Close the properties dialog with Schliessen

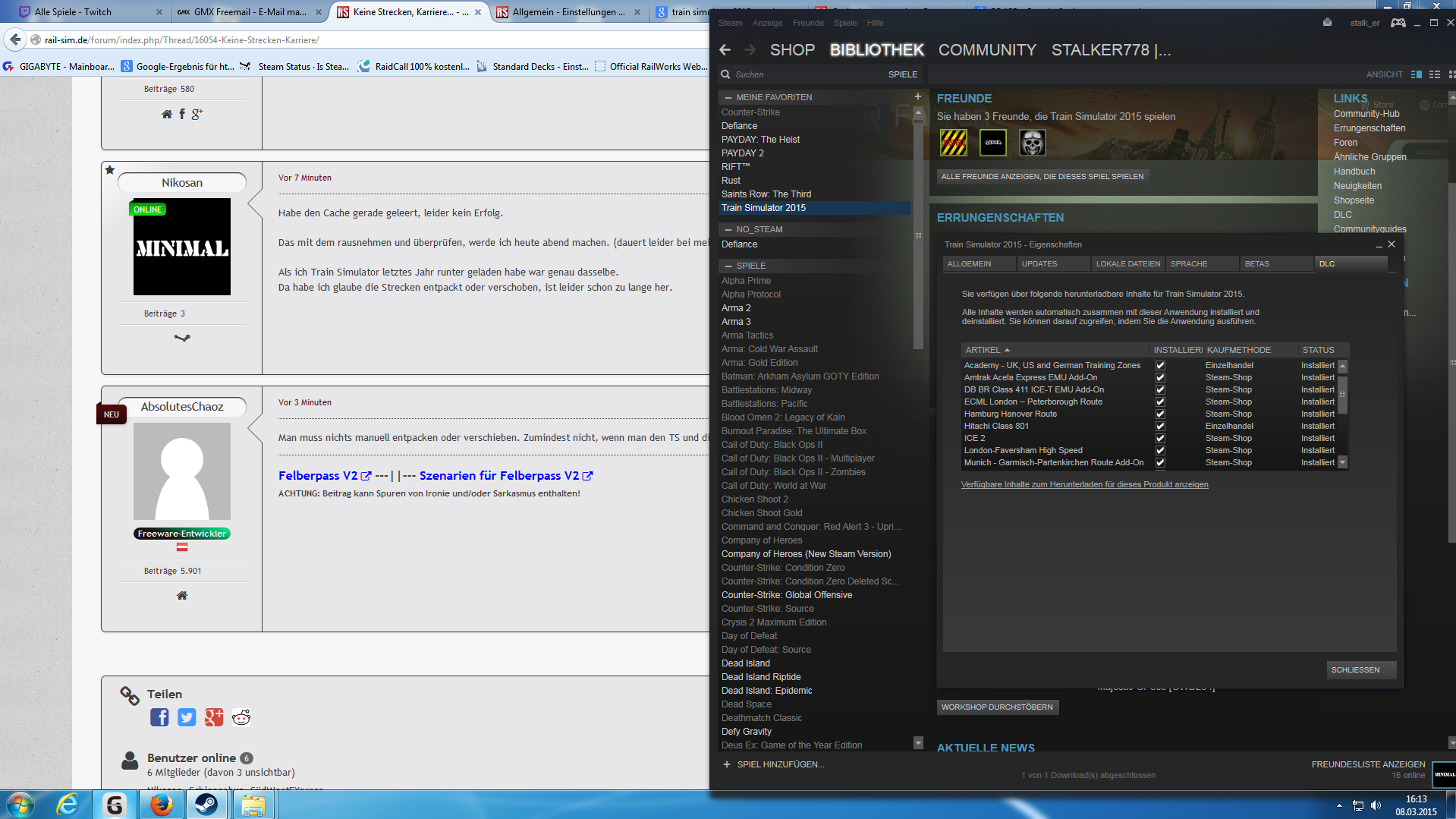1362,669
